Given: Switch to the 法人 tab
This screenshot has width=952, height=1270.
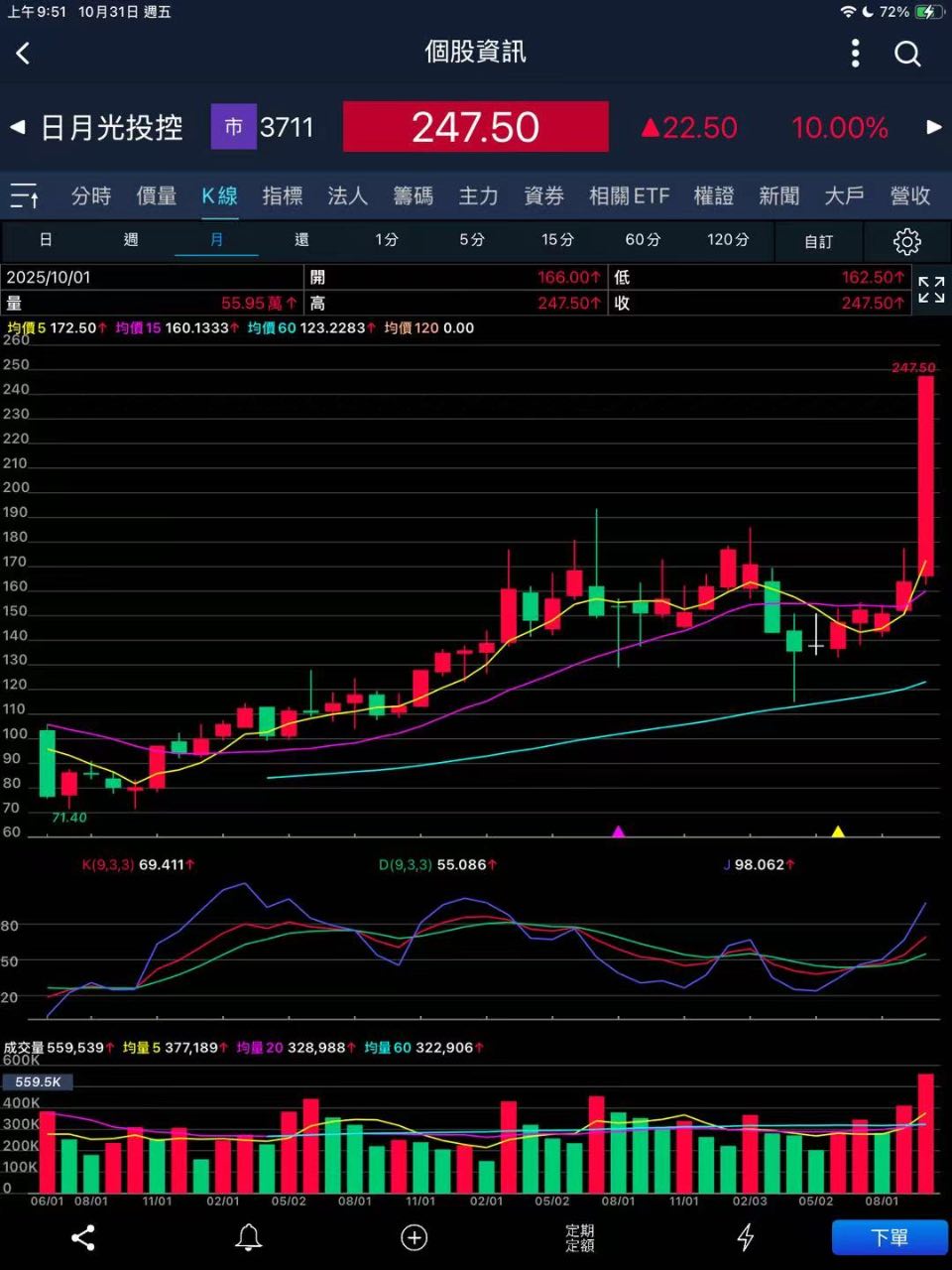Looking at the screenshot, I should (x=347, y=196).
